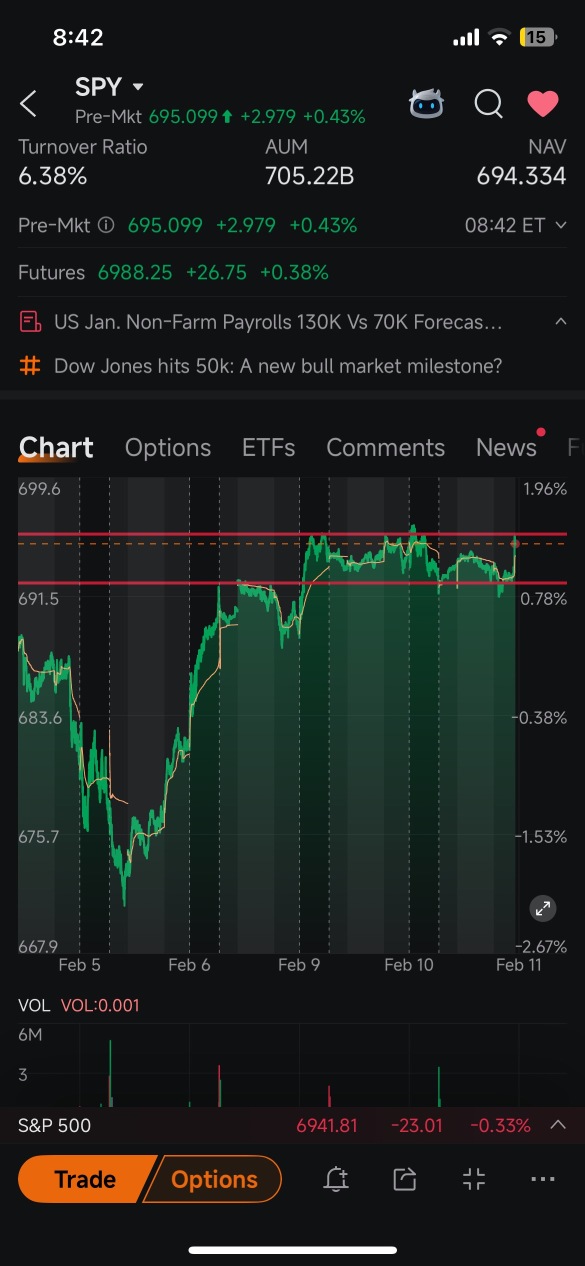This screenshot has height=1266, width=585.
Task: Switch to the ETFs tab
Action: (269, 447)
